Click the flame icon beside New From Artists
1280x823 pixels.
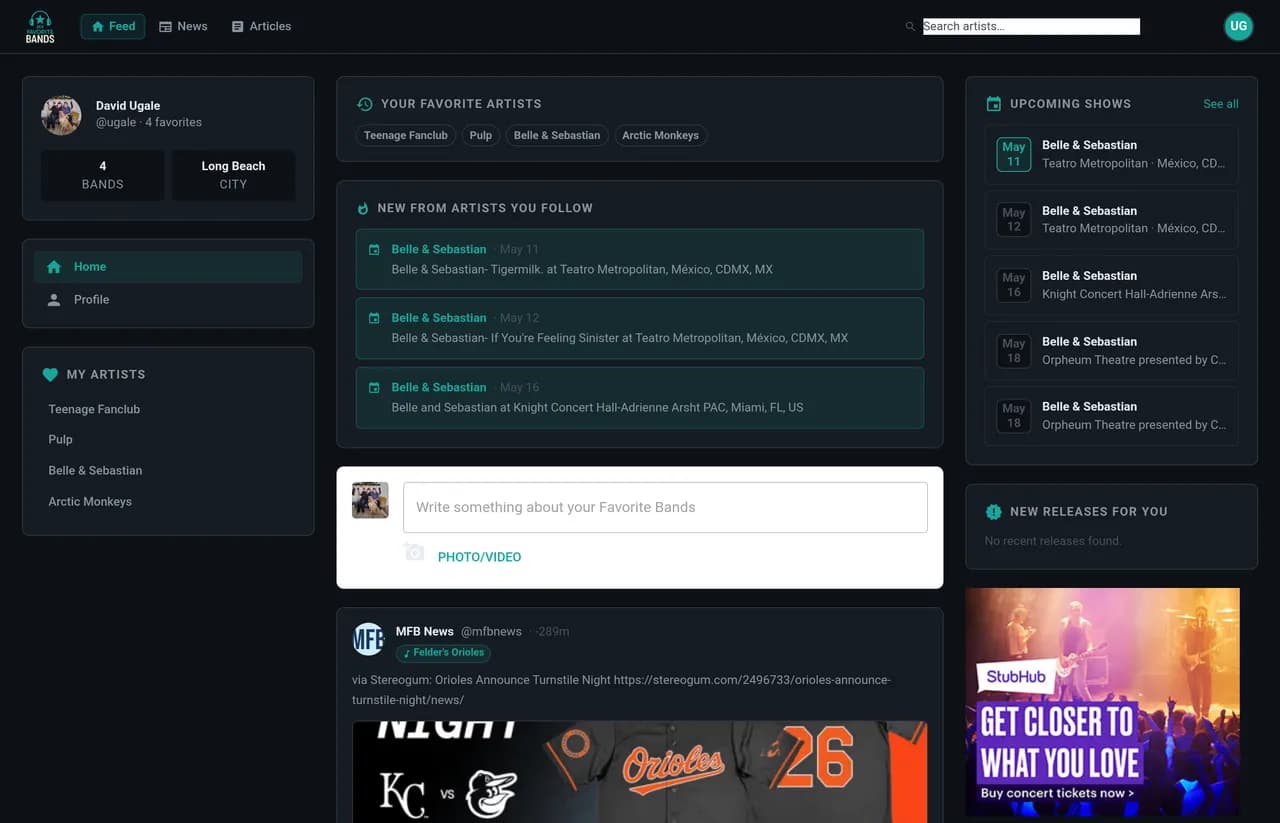click(363, 208)
